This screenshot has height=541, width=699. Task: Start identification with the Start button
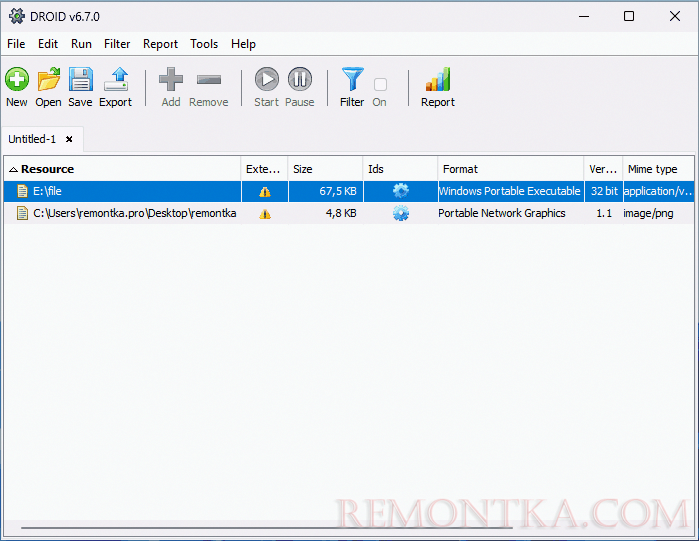tap(267, 79)
